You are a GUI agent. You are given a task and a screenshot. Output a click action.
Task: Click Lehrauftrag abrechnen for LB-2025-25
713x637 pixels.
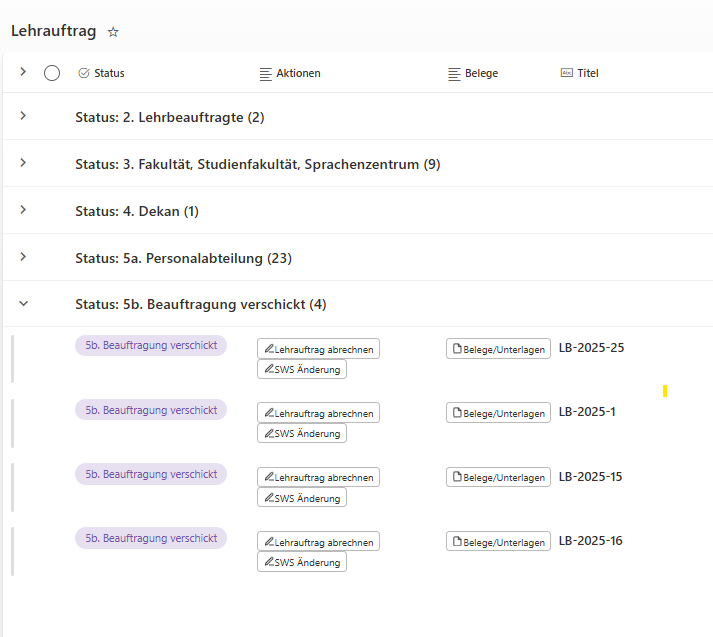click(x=318, y=349)
